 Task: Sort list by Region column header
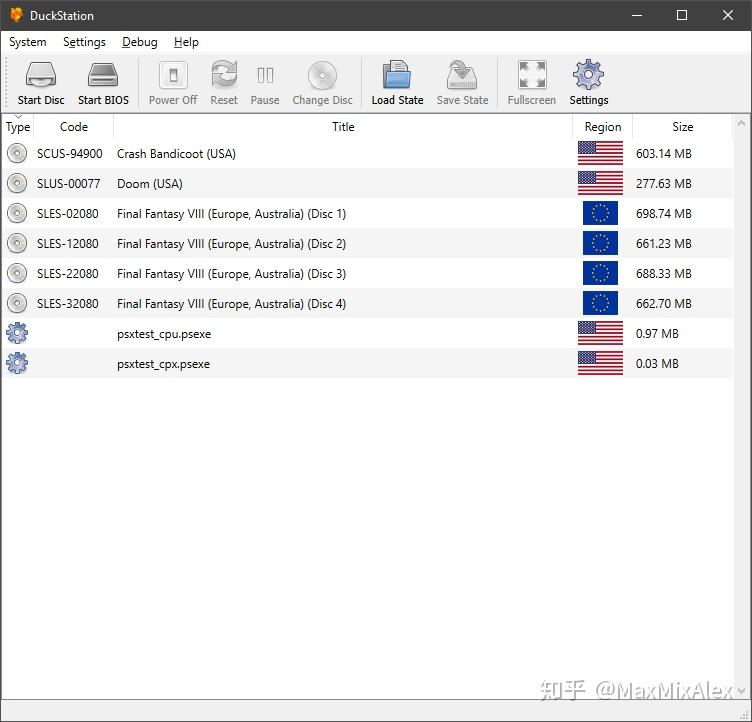(602, 127)
